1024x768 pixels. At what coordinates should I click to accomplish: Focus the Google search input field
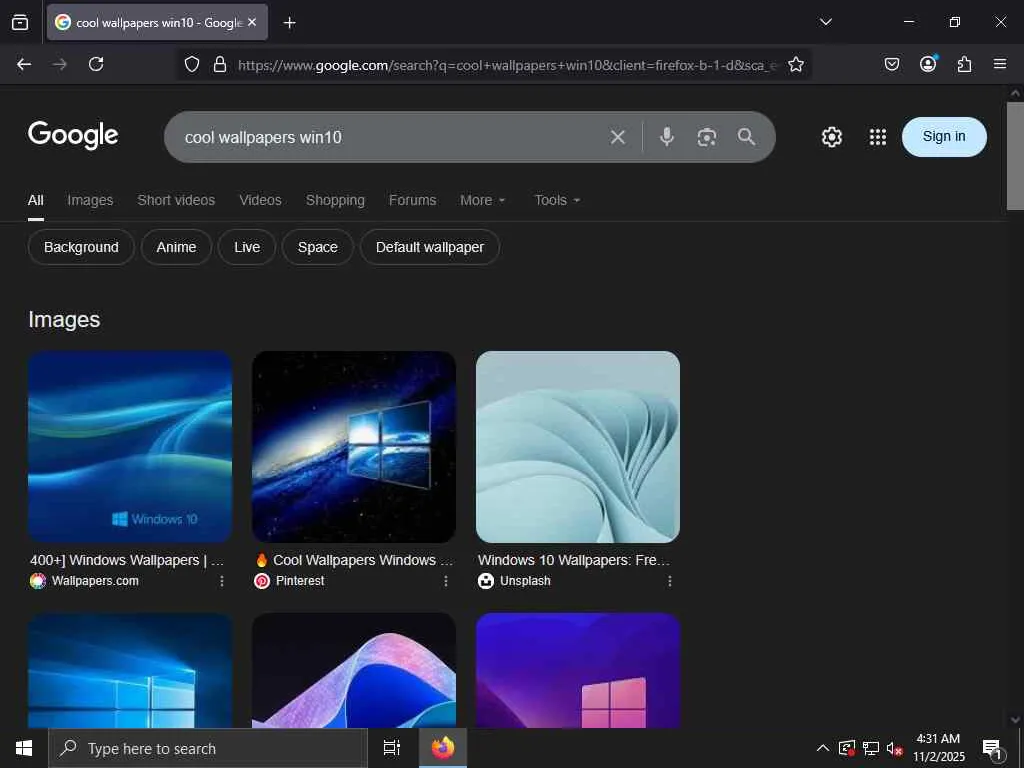coord(392,137)
